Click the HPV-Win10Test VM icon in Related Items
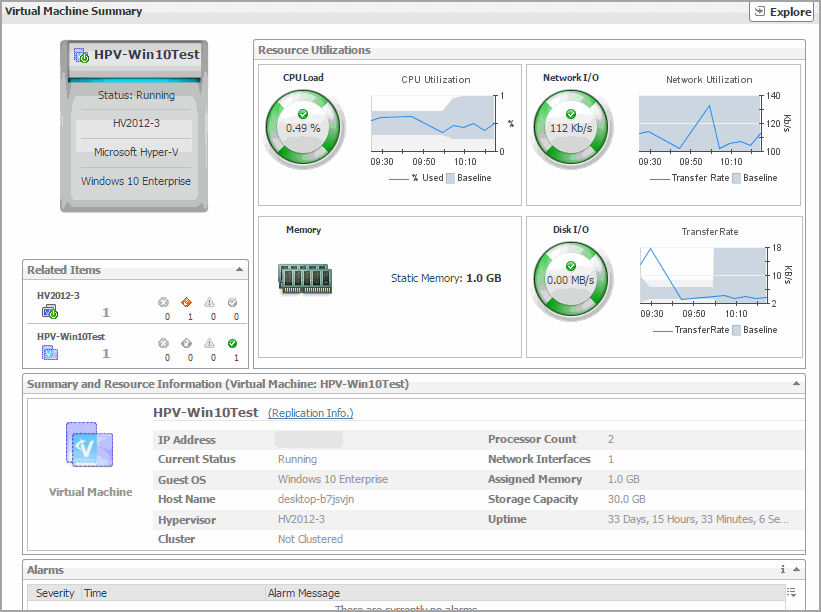The height and width of the screenshot is (612, 821). pos(50,352)
